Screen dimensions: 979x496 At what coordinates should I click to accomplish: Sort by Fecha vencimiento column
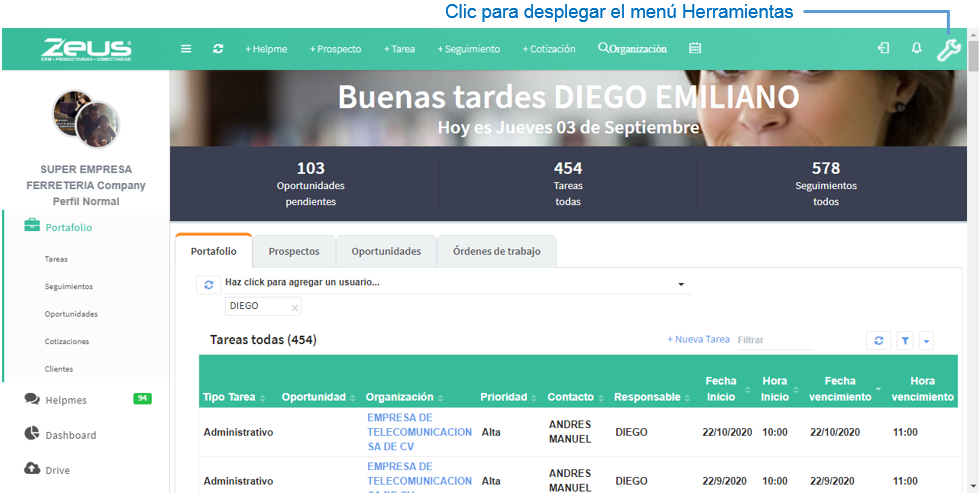point(839,389)
